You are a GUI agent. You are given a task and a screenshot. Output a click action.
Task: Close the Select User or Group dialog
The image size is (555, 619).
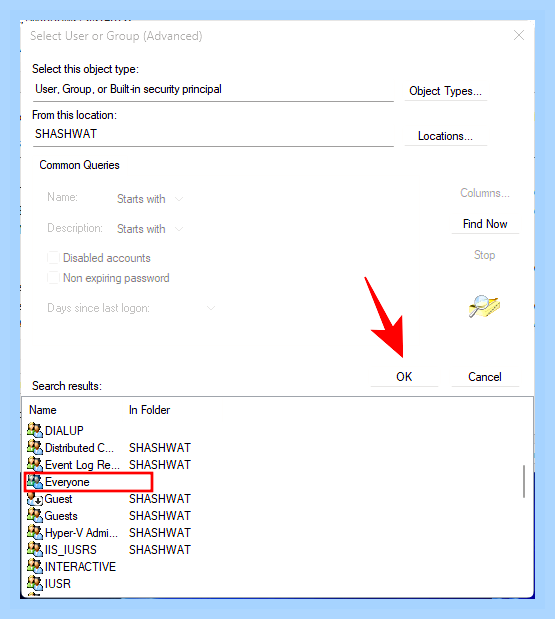click(x=519, y=36)
